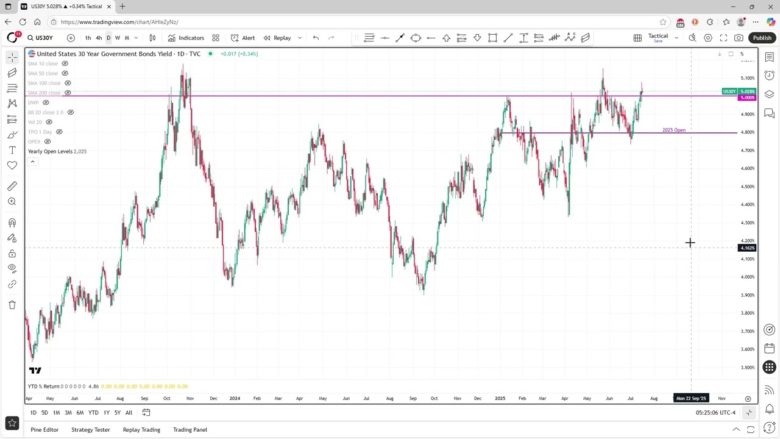The width and height of the screenshot is (780, 439).
Task: Open the Indicators menu
Action: [185, 38]
